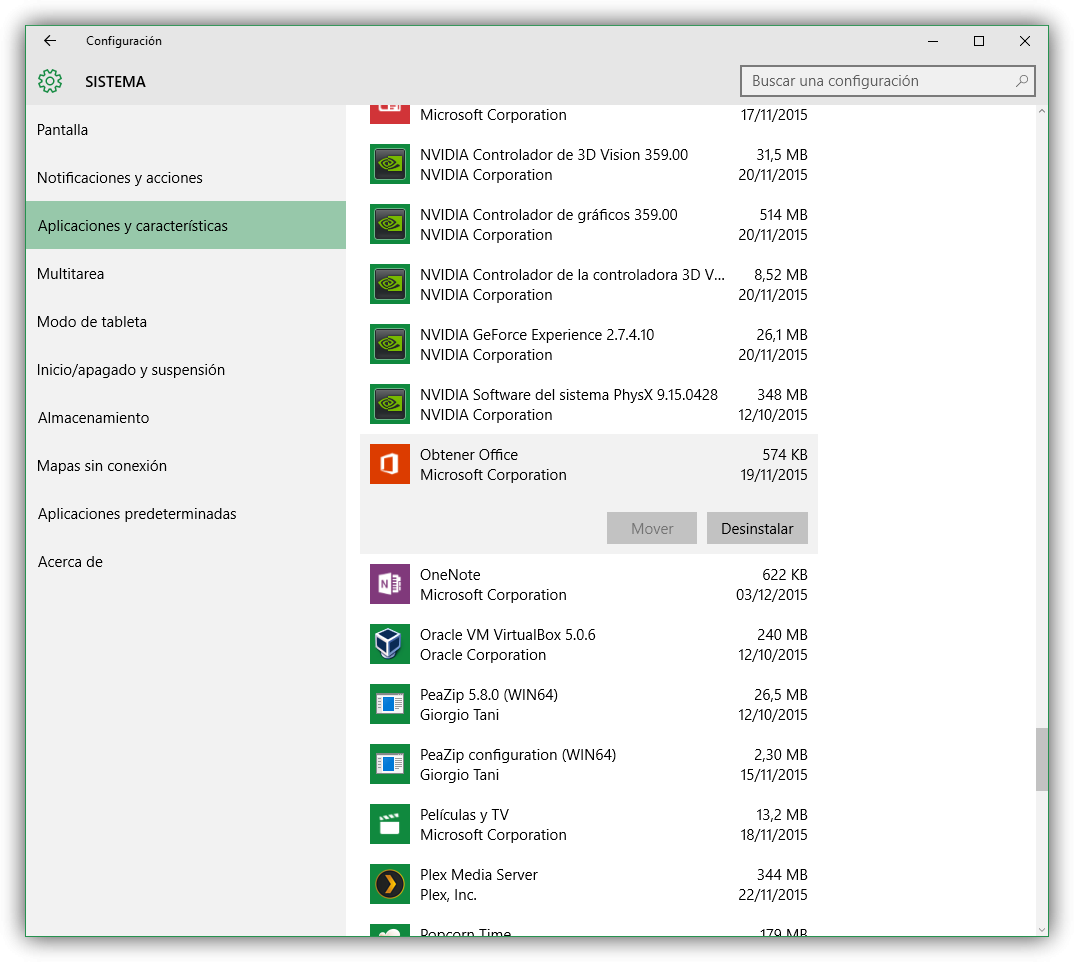Click the NVIDIA 3D Vision 359.00 icon
Screen dimensions: 1074x962
tap(390, 164)
